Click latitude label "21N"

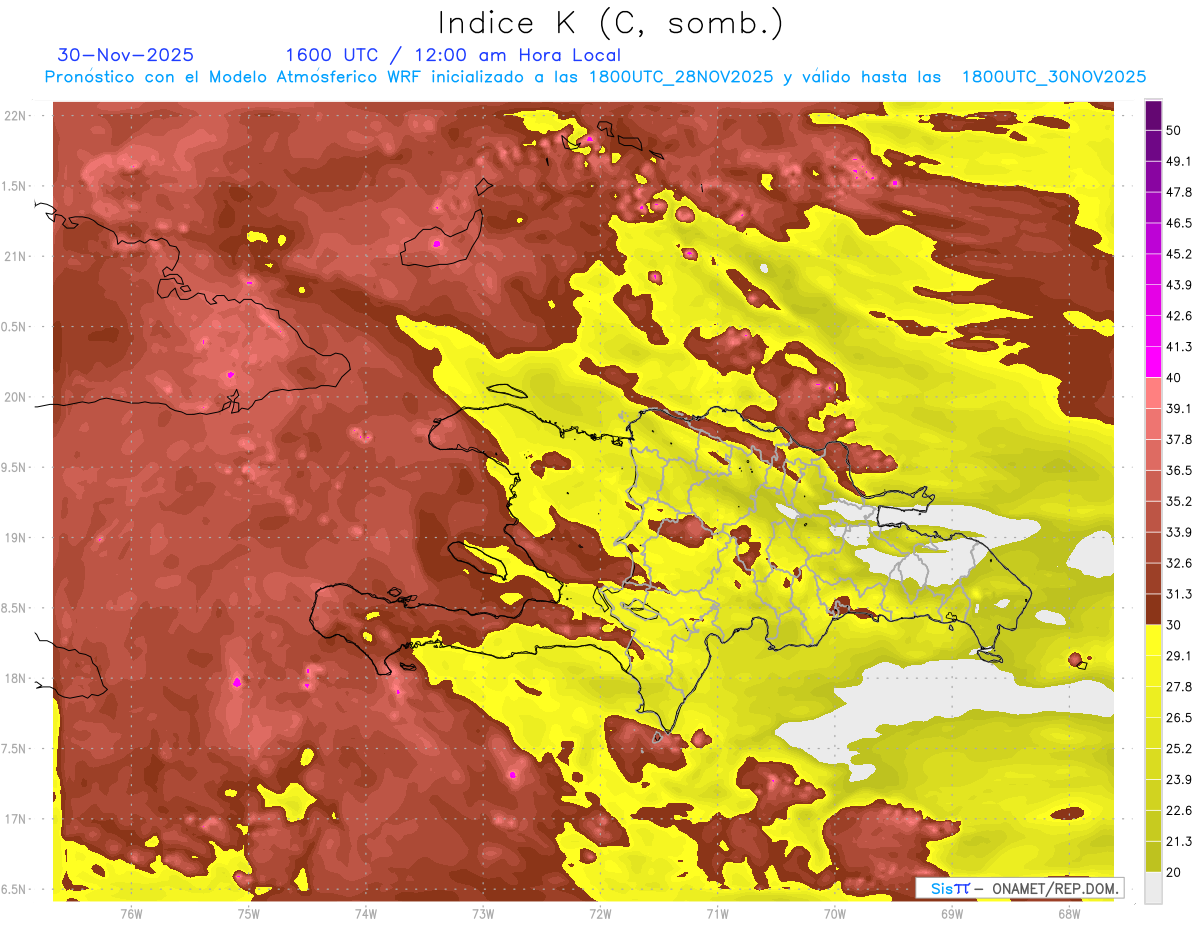pyautogui.click(x=17, y=256)
